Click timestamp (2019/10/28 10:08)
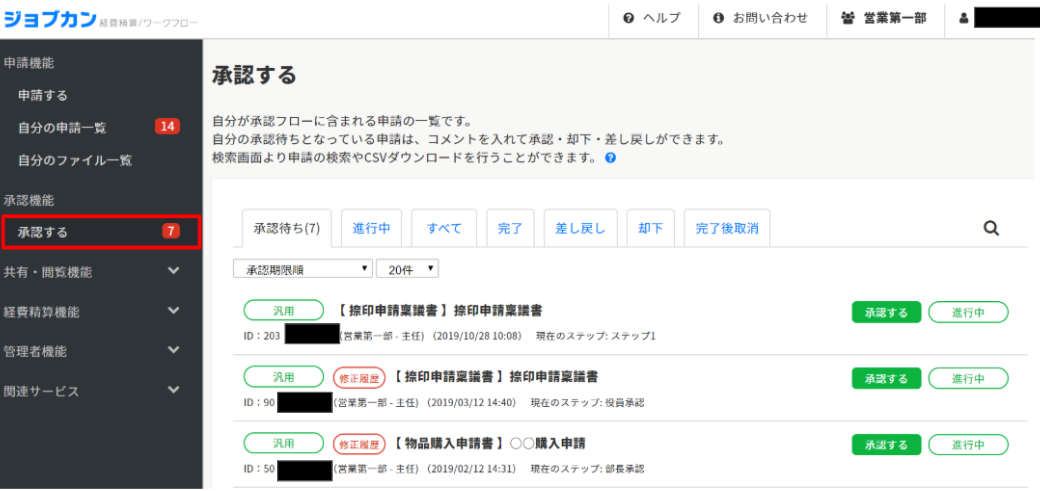The height and width of the screenshot is (491, 1040). point(477,336)
